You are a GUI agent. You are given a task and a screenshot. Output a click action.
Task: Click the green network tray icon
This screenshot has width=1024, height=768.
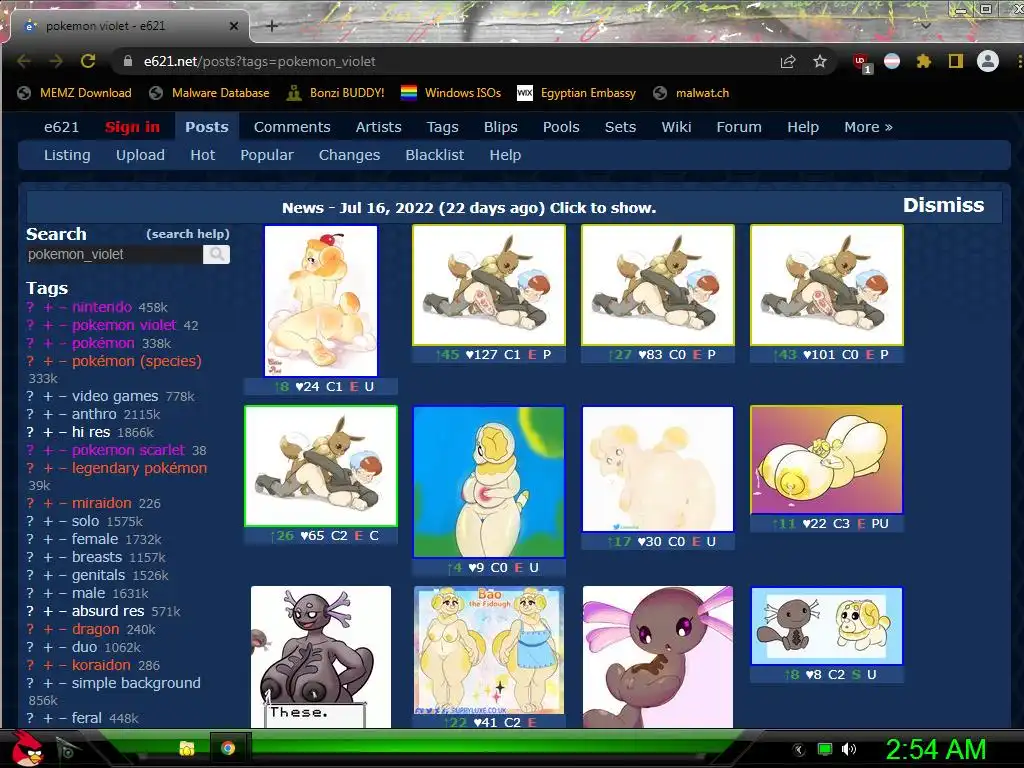[x=825, y=749]
